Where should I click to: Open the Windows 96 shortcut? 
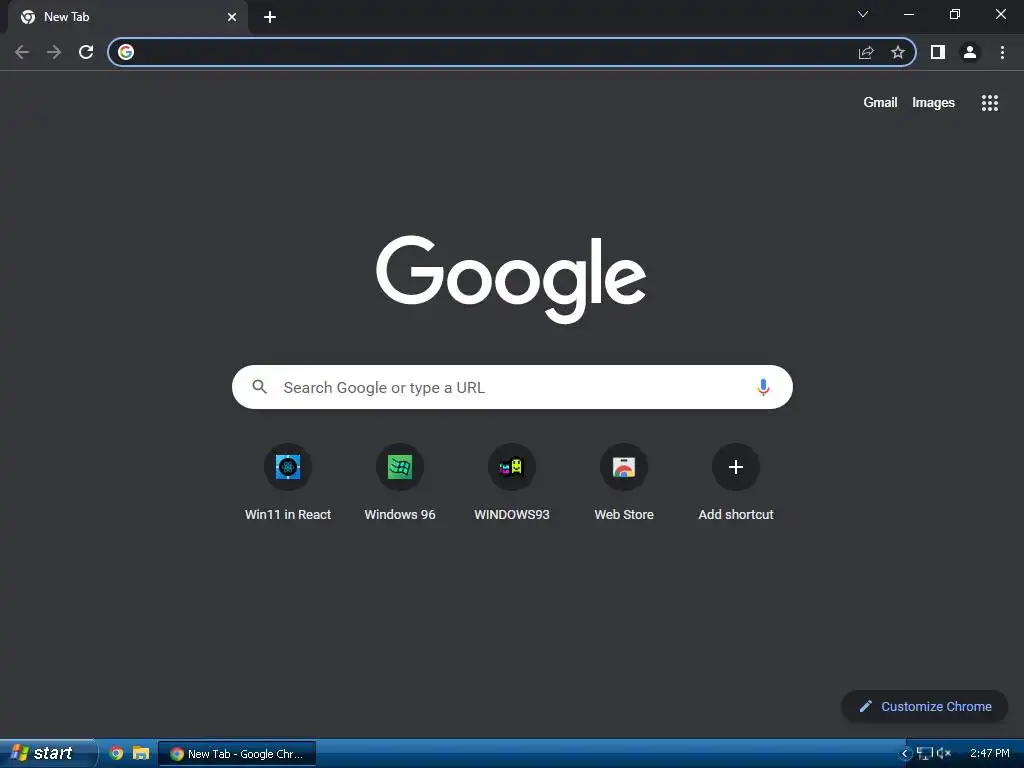(400, 483)
